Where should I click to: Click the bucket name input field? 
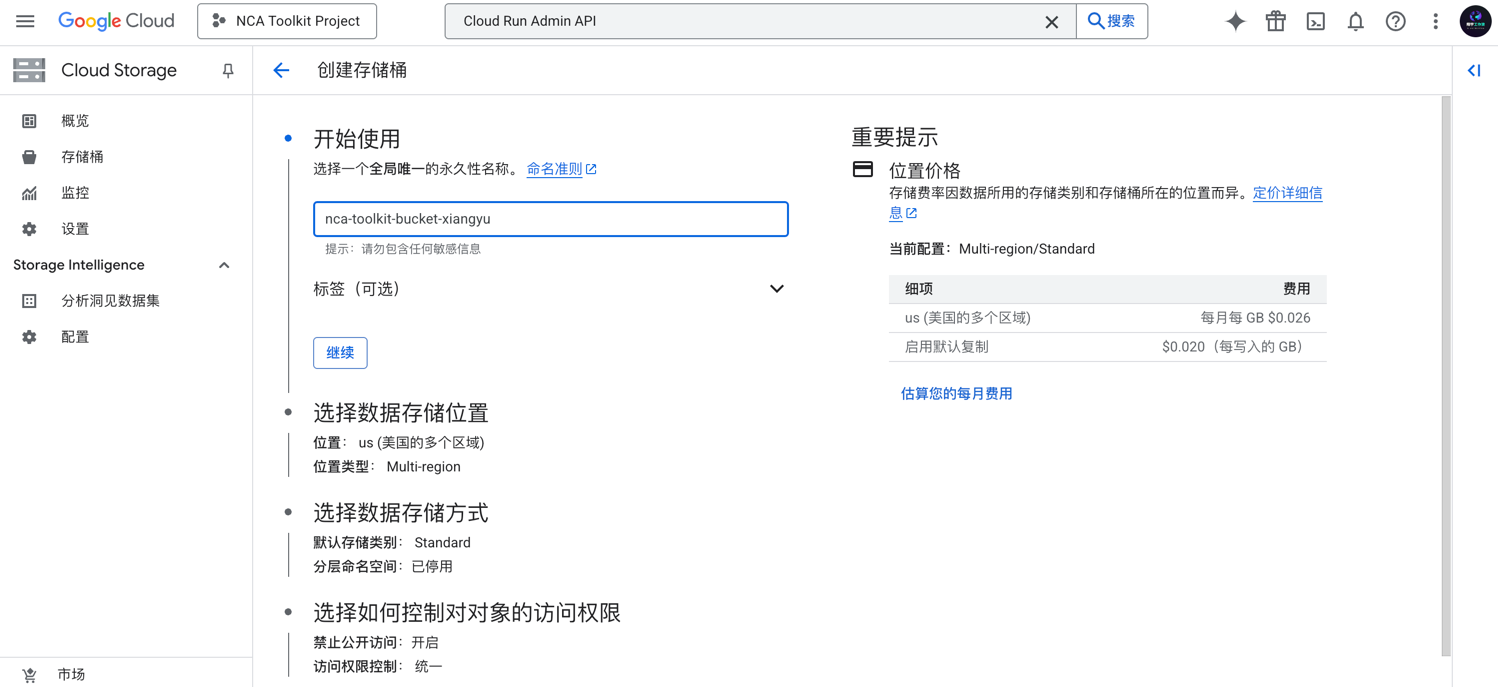tap(550, 218)
